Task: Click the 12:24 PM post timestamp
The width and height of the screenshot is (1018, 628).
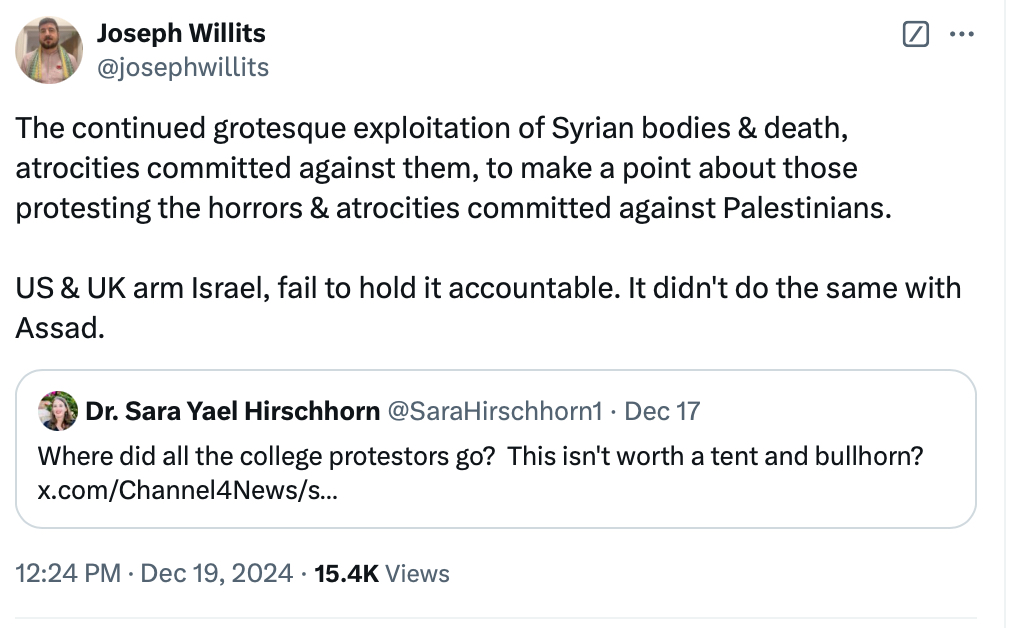Action: pos(68,574)
